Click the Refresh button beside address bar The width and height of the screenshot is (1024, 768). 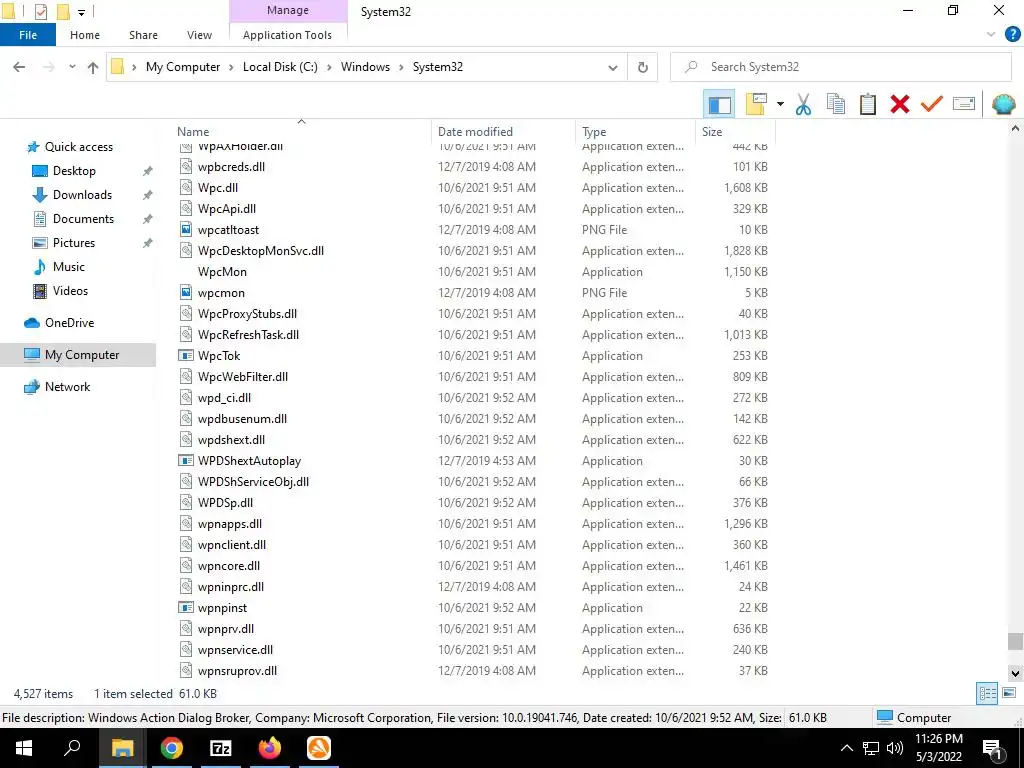(x=643, y=67)
